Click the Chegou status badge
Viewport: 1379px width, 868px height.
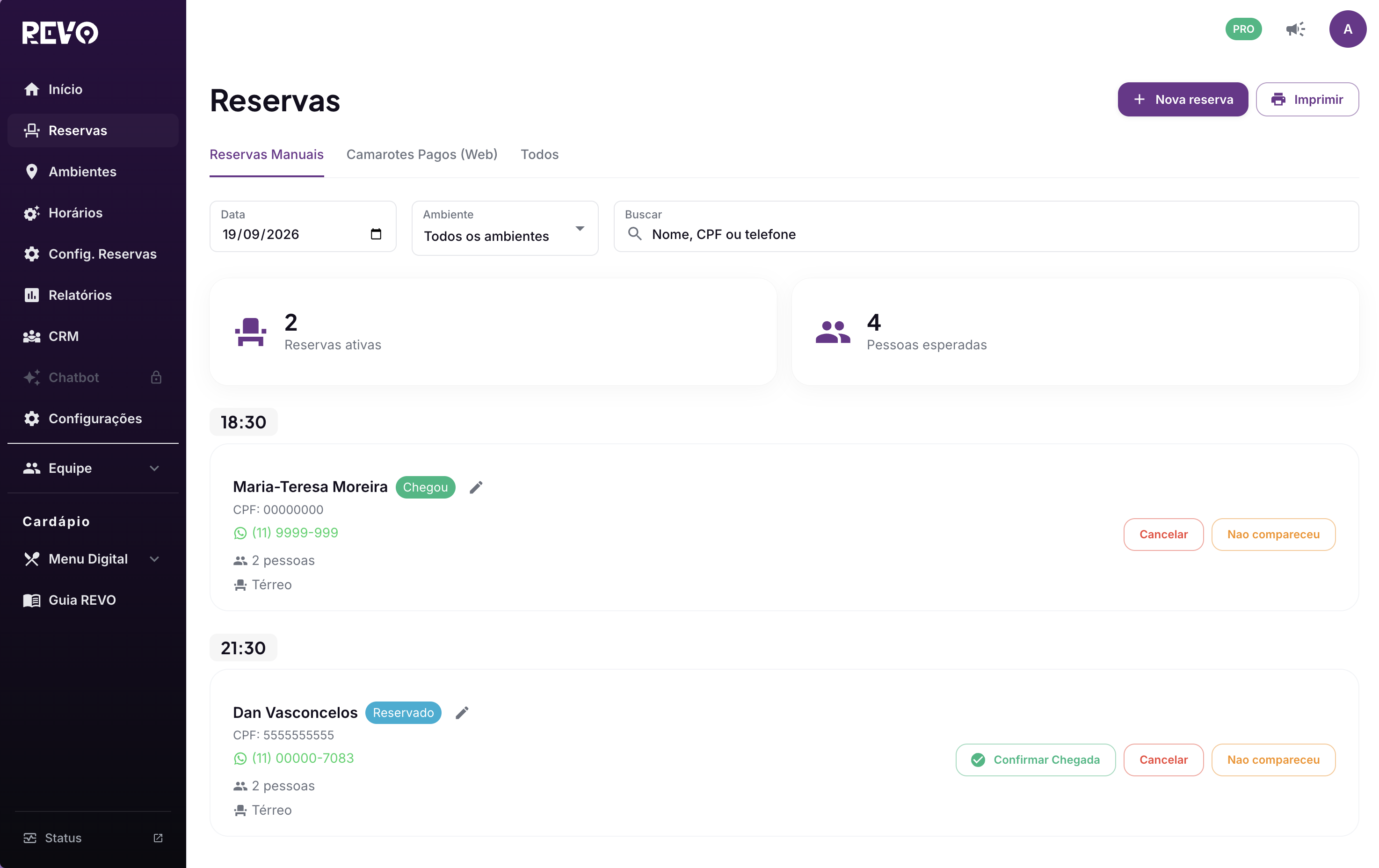tap(425, 487)
